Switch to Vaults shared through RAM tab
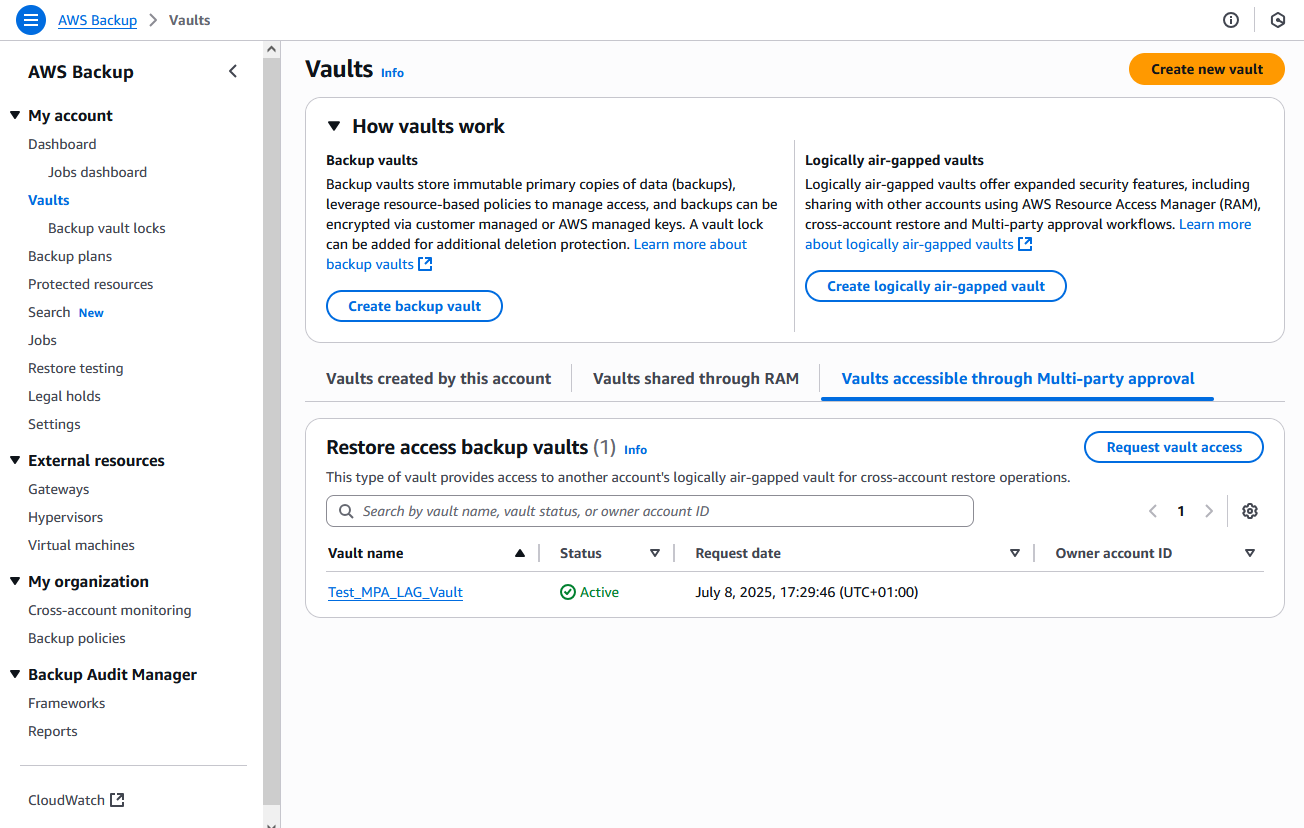 coord(696,379)
